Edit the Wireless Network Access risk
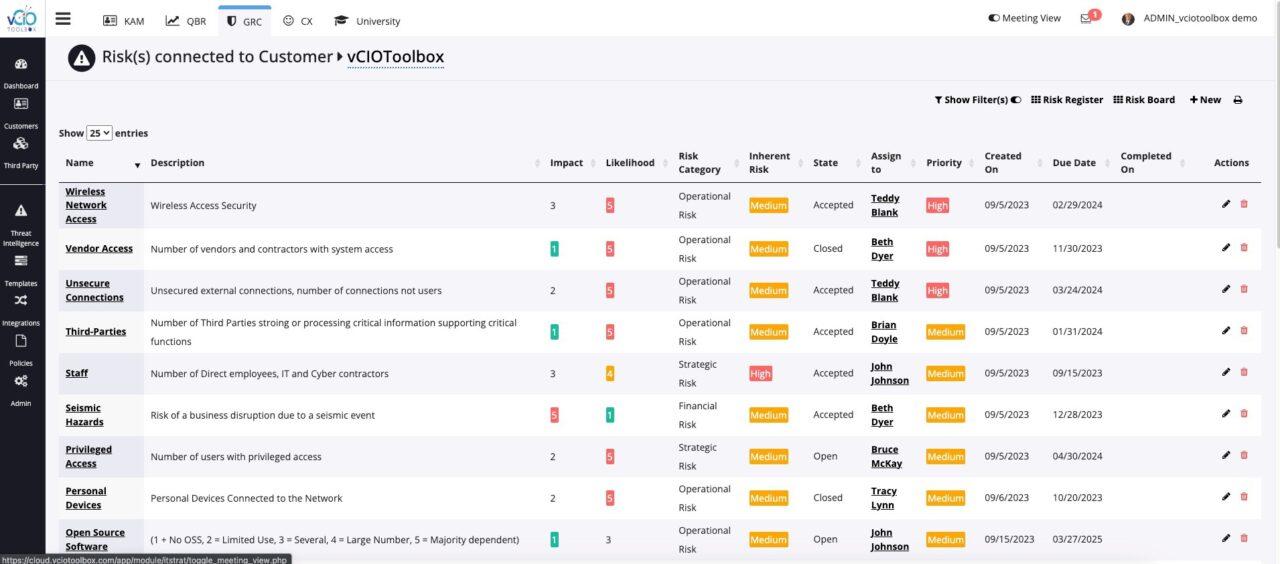 1226,204
